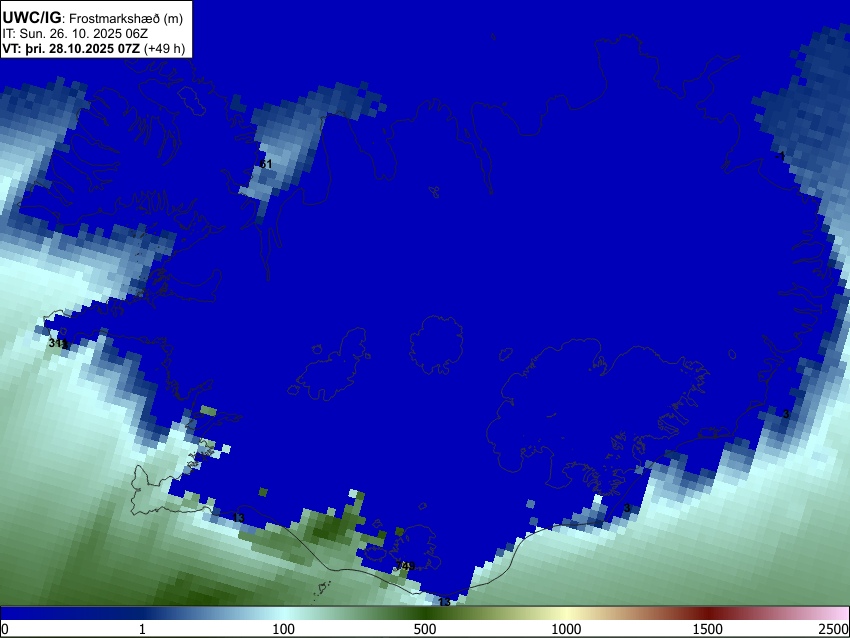
Task: Click the '13' label at Iceland's southernmost tip
Action: [x=445, y=602]
